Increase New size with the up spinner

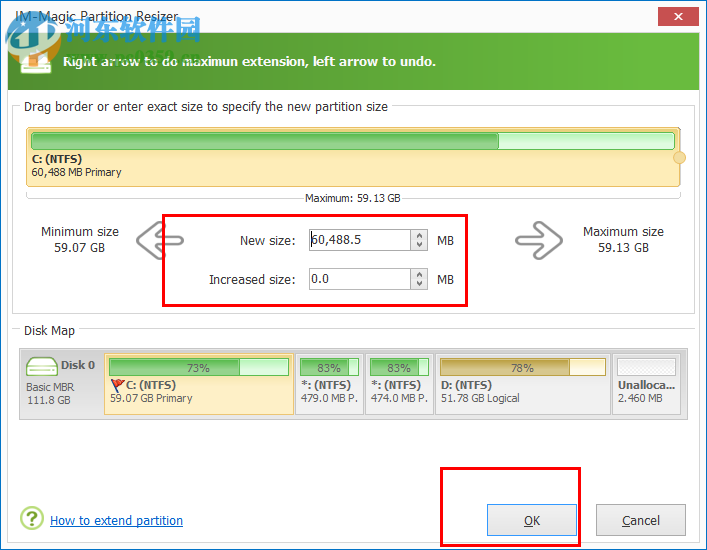[419, 235]
